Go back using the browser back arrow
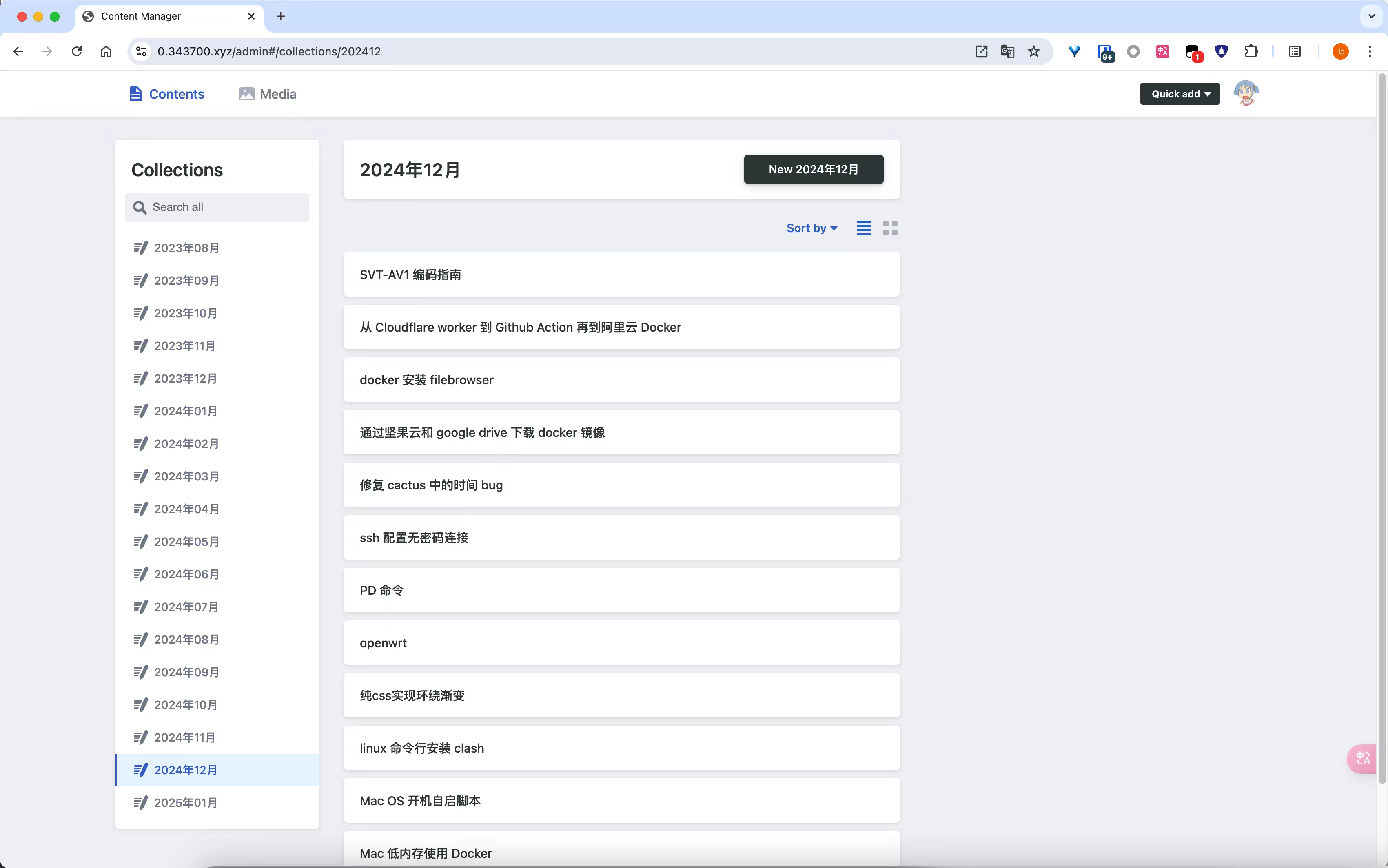This screenshot has height=868, width=1388. tap(18, 52)
